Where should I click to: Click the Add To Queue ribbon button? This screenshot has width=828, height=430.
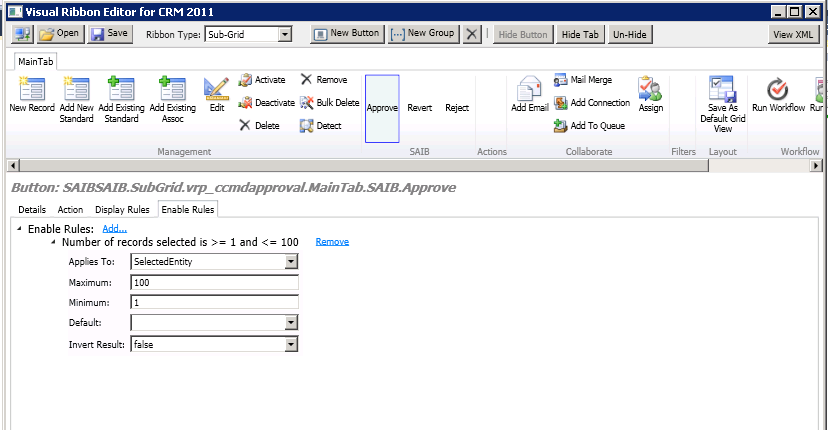coord(589,125)
